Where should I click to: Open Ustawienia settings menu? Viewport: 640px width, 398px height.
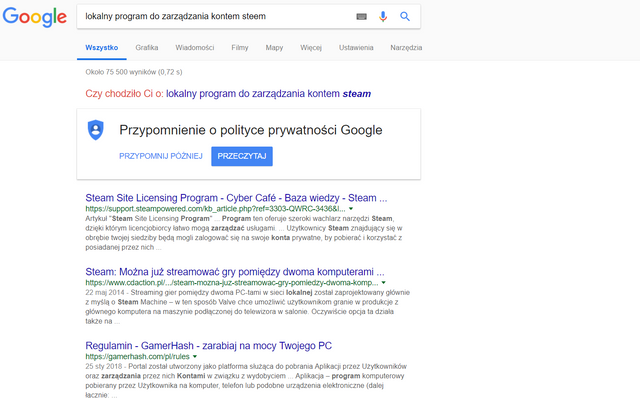tap(356, 47)
